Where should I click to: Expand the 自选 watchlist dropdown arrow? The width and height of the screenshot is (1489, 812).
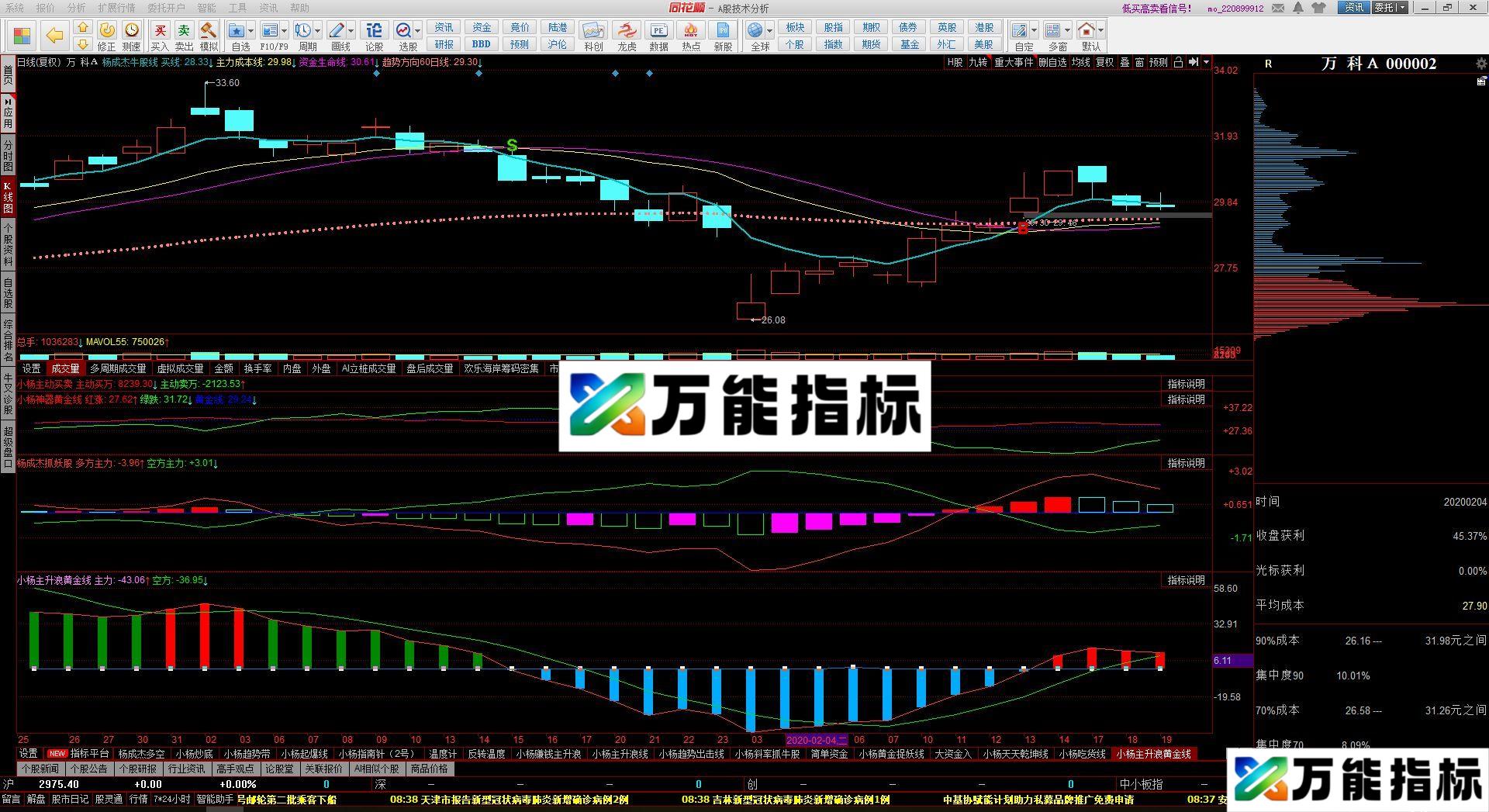(x=250, y=31)
